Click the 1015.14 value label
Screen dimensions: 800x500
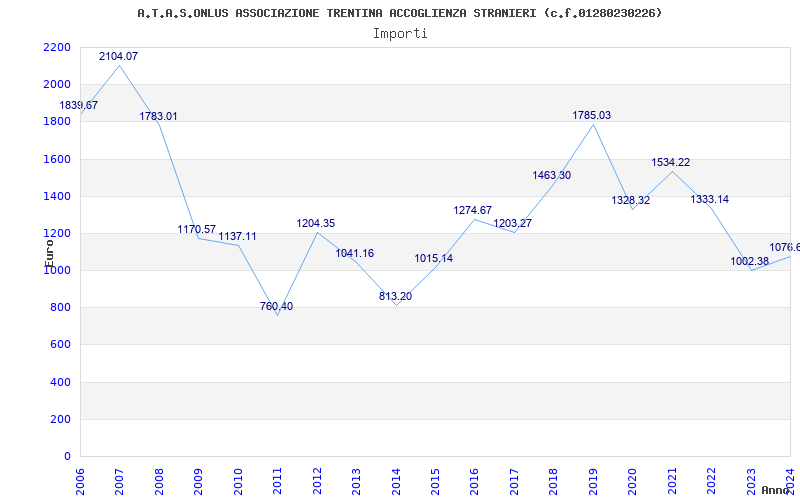coord(434,259)
